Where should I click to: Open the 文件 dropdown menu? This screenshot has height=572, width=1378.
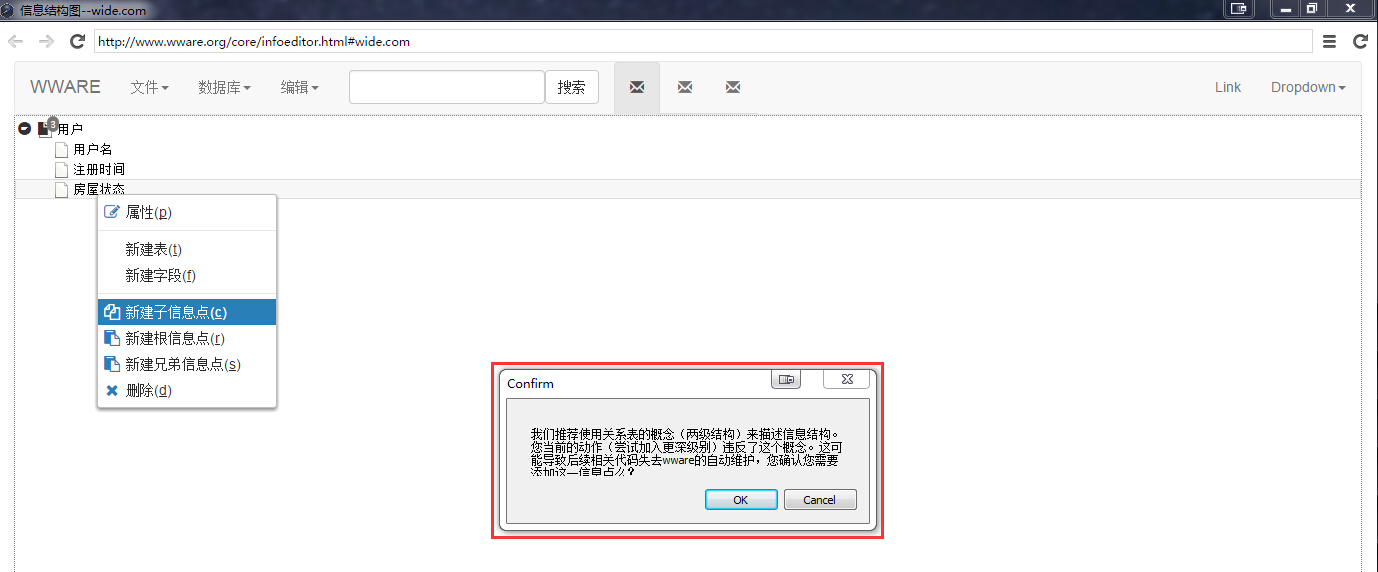tap(149, 88)
